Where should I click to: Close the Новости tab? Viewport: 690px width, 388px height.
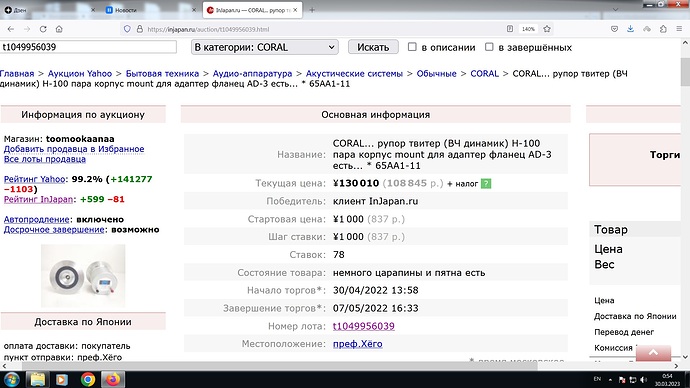[x=194, y=10]
